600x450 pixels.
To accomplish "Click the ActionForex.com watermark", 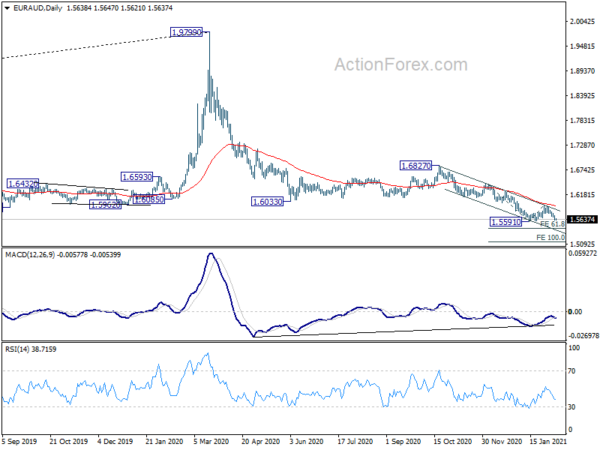I will pyautogui.click(x=401, y=65).
